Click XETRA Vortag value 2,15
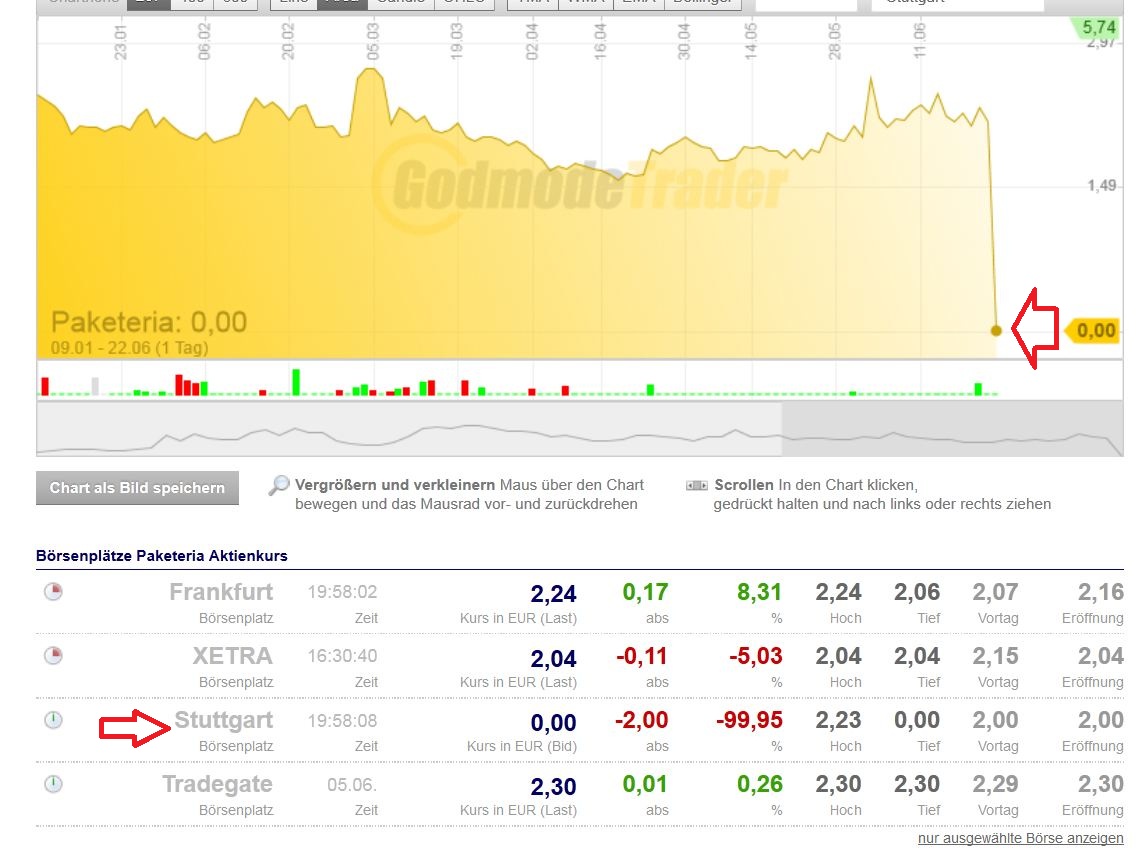Viewport: 1138px width, 859px height. coord(995,656)
